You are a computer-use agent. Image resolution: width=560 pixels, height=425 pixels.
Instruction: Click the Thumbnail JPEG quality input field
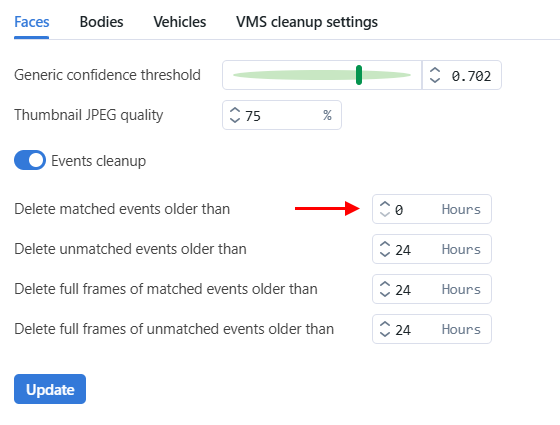[282, 115]
